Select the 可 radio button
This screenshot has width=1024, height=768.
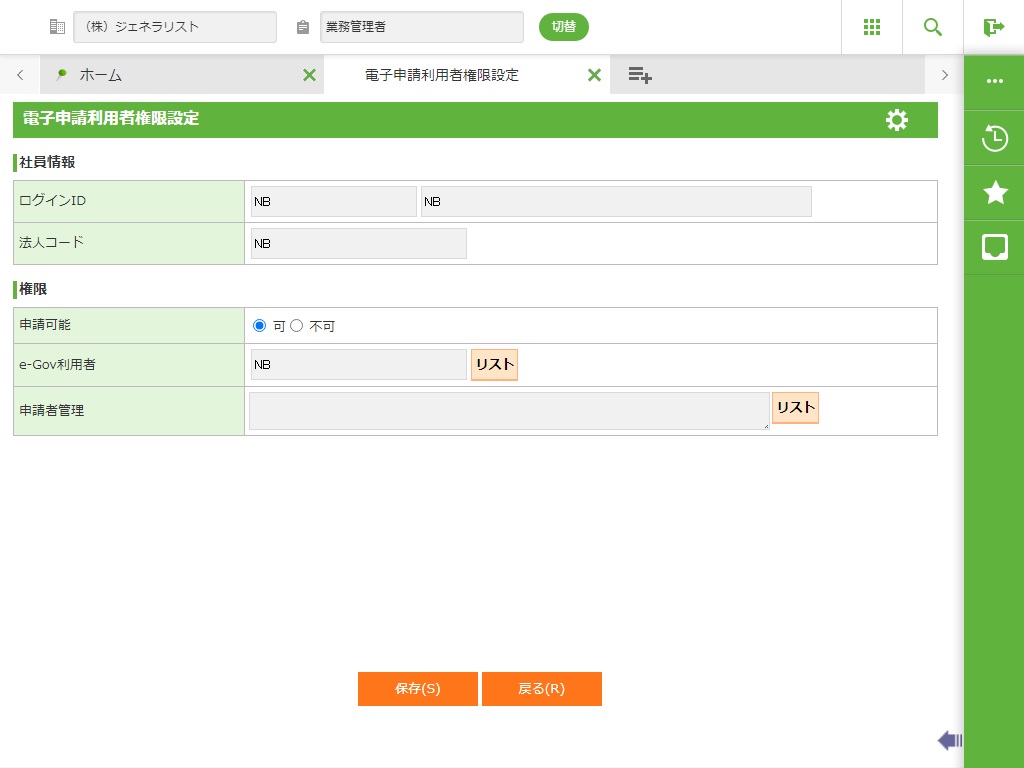260,326
